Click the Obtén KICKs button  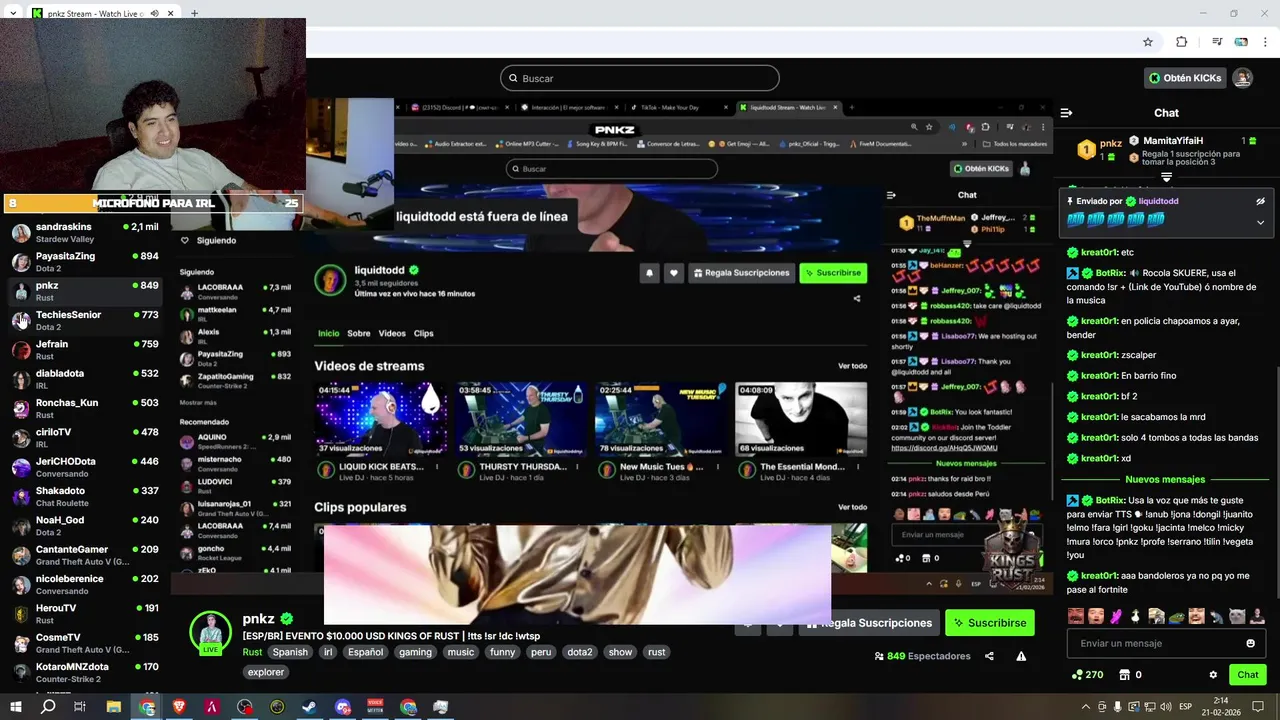coord(1185,78)
